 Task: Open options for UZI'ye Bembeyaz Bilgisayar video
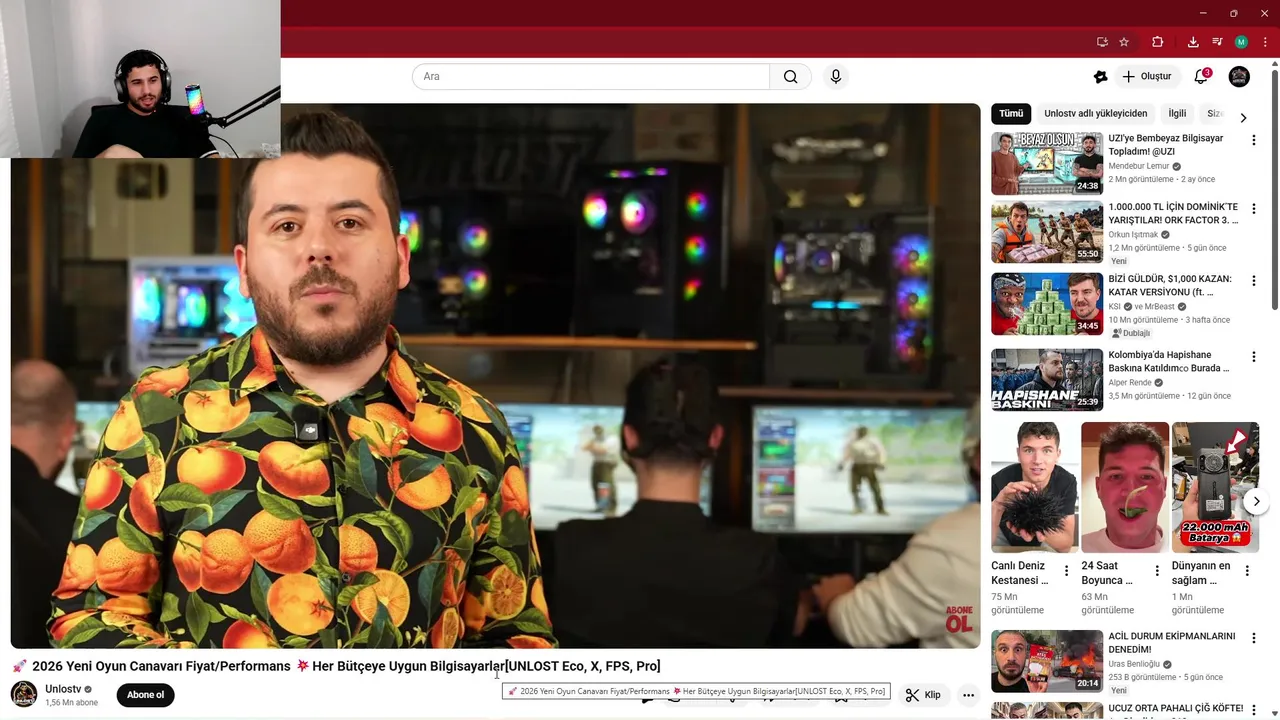(1253, 141)
